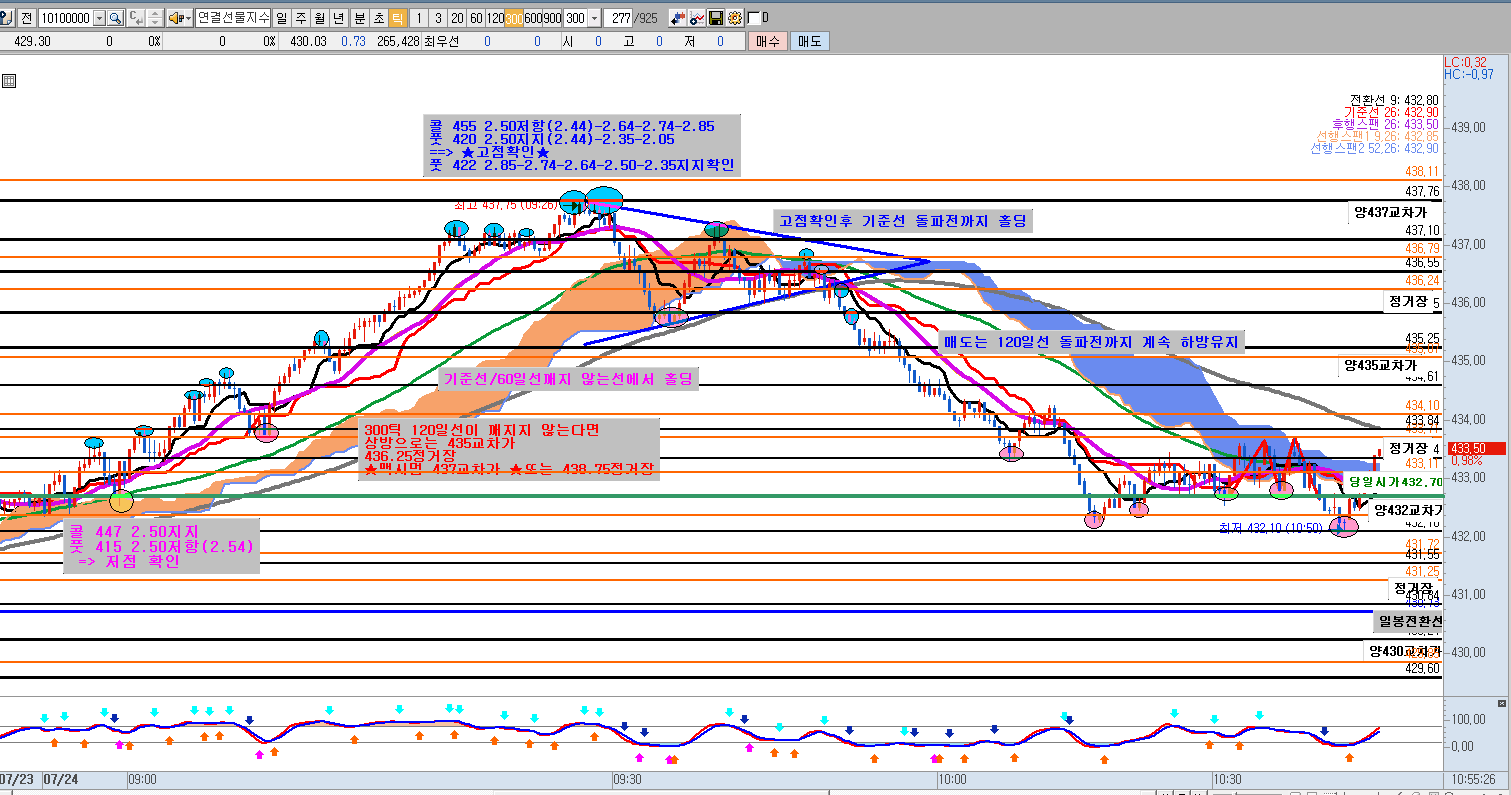Select the 초 second period

[378, 18]
